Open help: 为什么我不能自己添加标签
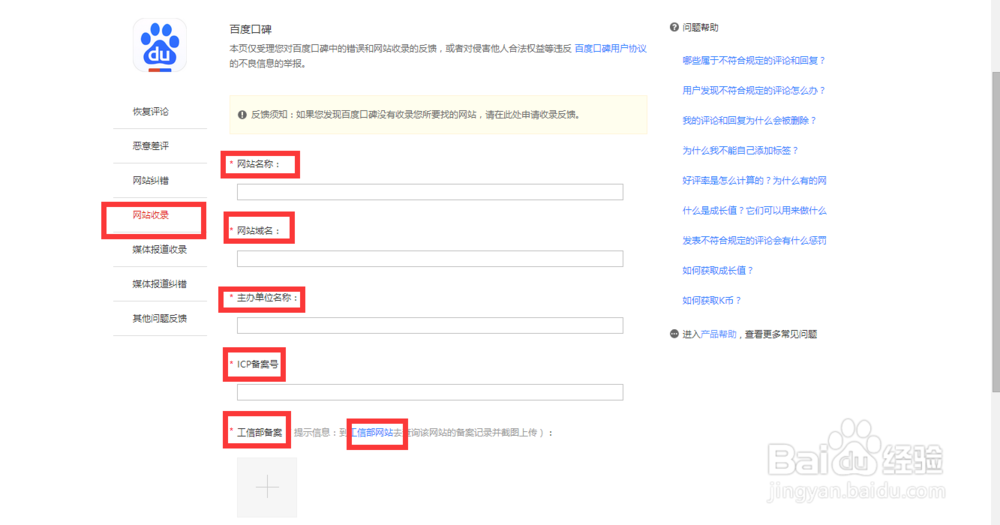Screen dimensions: 1000x525 [740, 151]
